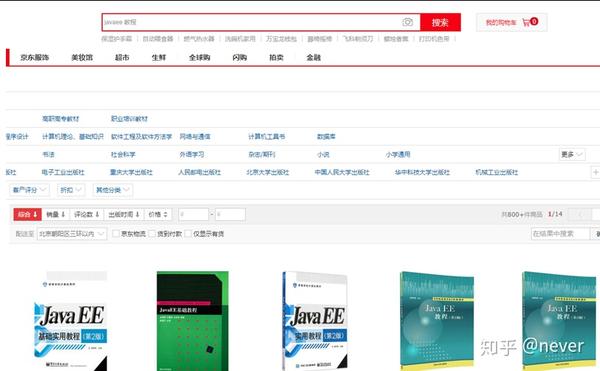This screenshot has width=600, height=371.
Task: Filter by 小学通用 category
Action: click(398, 155)
